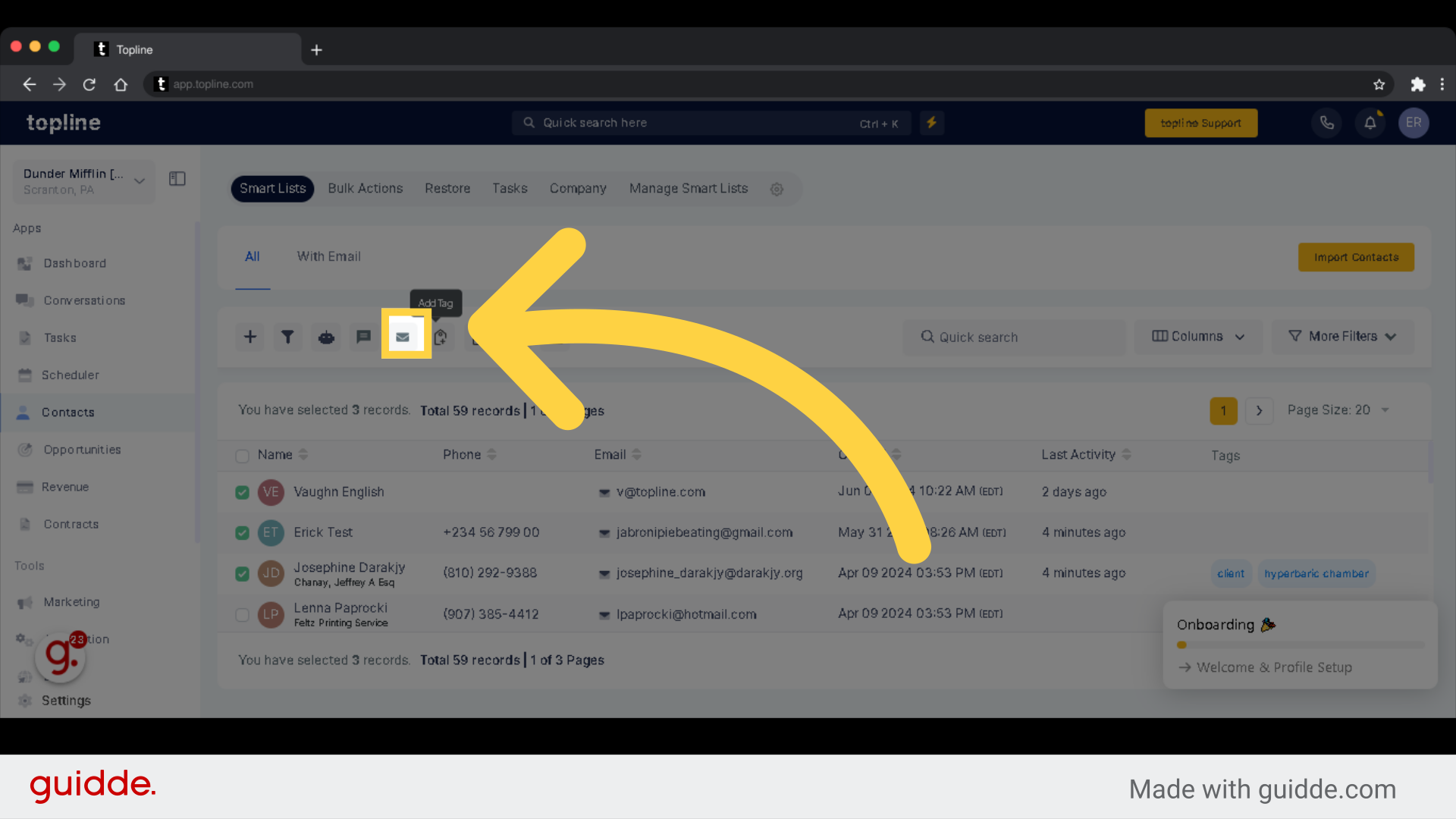This screenshot has width=1456, height=819.
Task: Click the notification bell icon
Action: pos(1370,122)
